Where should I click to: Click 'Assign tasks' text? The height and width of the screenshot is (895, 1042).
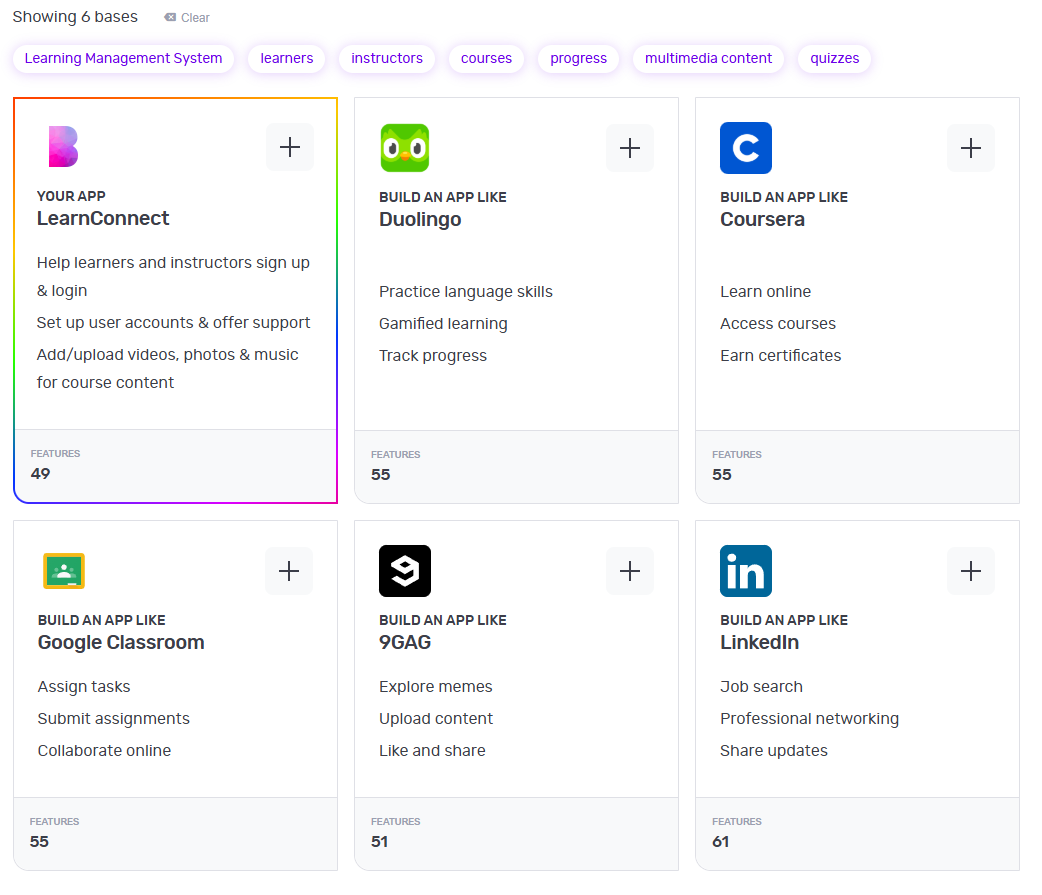[84, 686]
